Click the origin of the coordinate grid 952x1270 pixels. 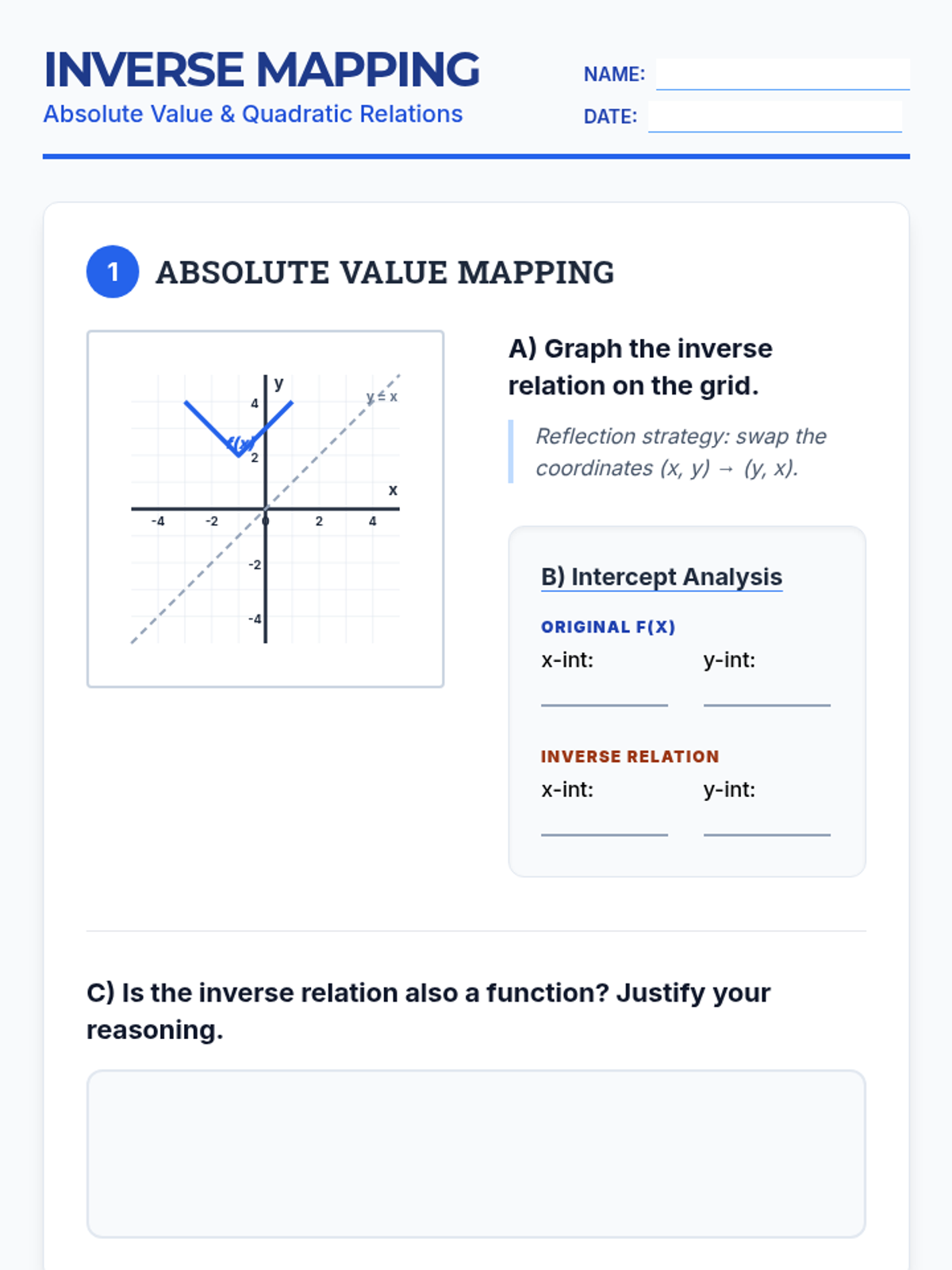point(265,509)
